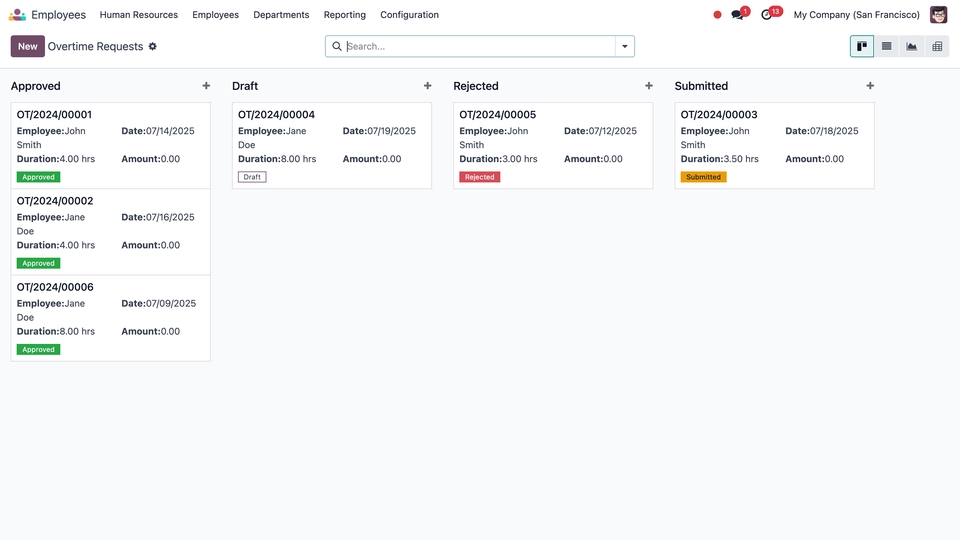Viewport: 960px width, 540px height.
Task: Click date 07/12/2025
Action: pyautogui.click(x=612, y=131)
